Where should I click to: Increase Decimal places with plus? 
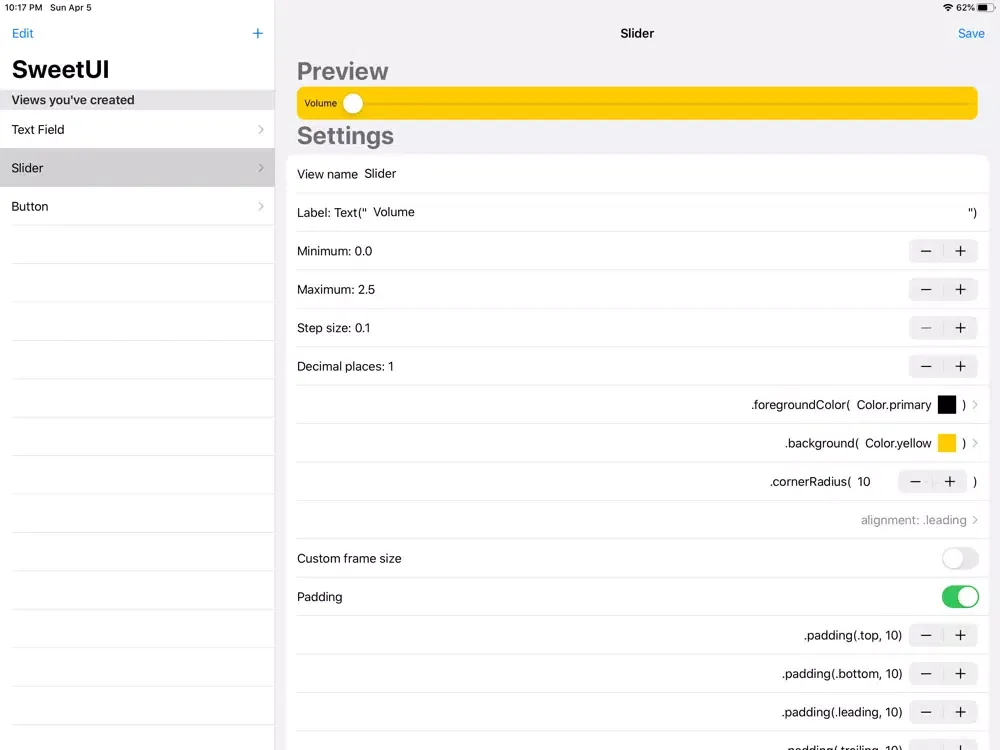(960, 366)
